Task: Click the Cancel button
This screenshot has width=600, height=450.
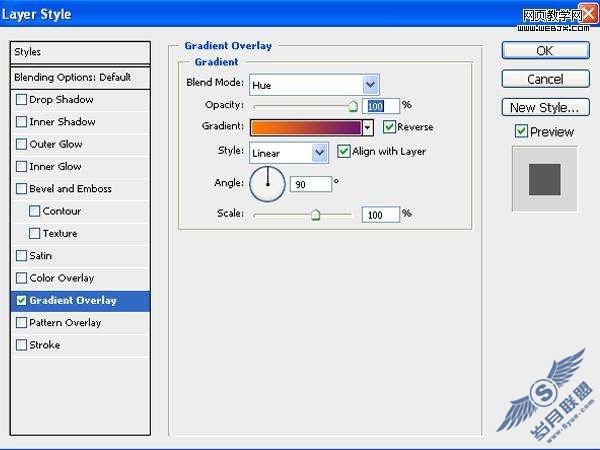Action: coord(545,79)
